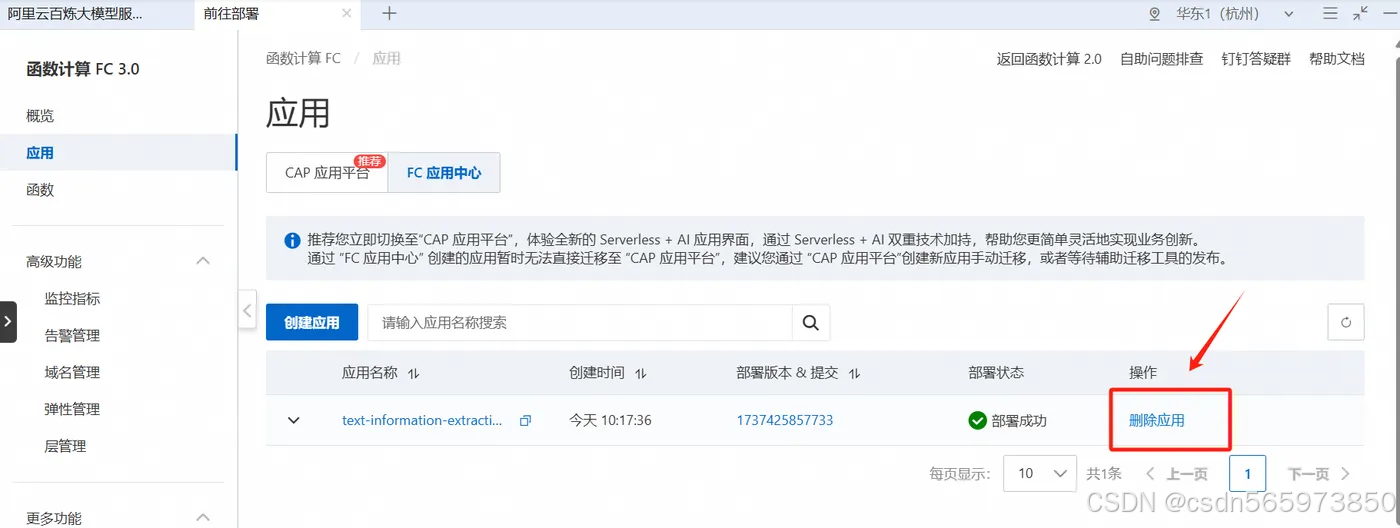The image size is (1400, 528).
Task: Click the green 部署成功 status icon
Action: pos(978,421)
